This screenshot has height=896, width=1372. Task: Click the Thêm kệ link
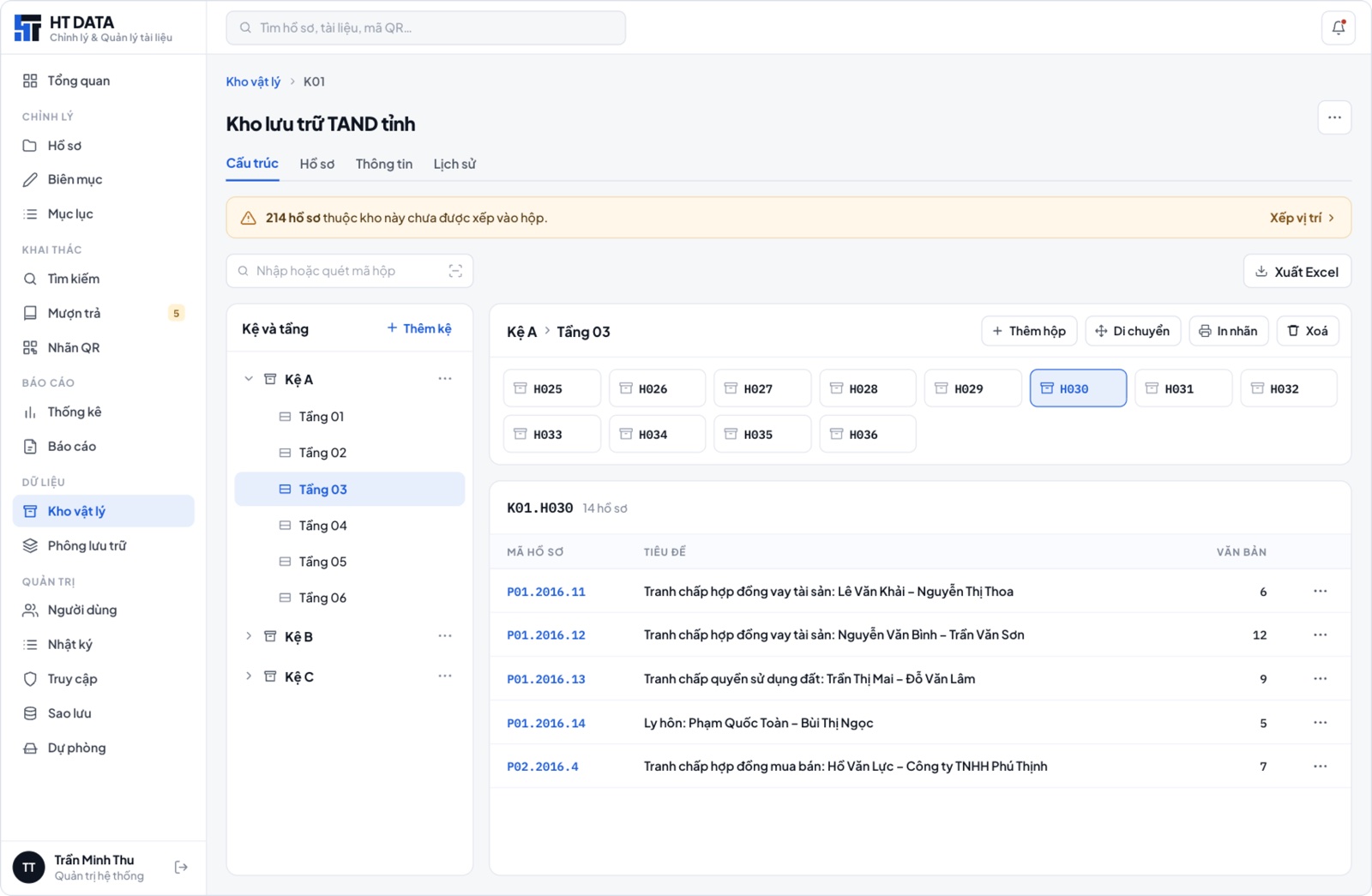coord(419,328)
